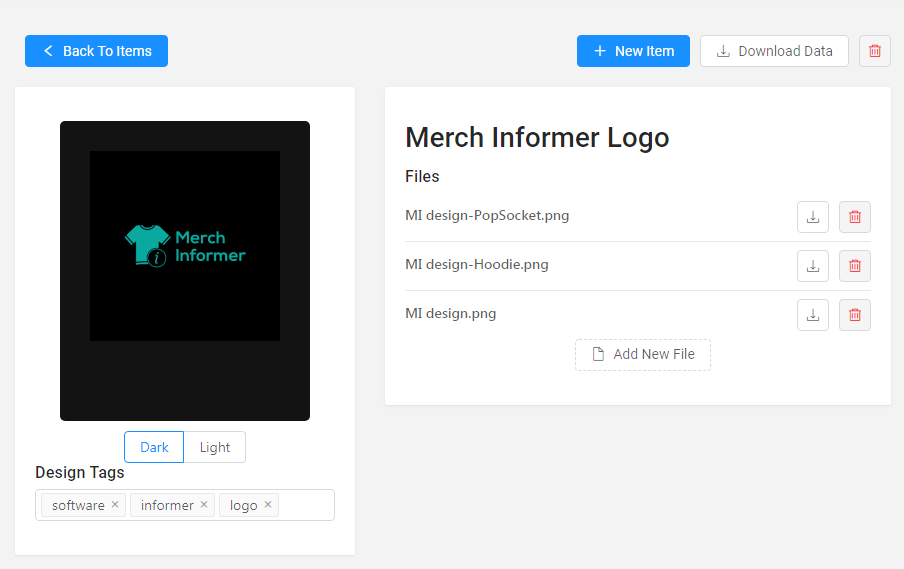Remove the software tag

(x=115, y=504)
